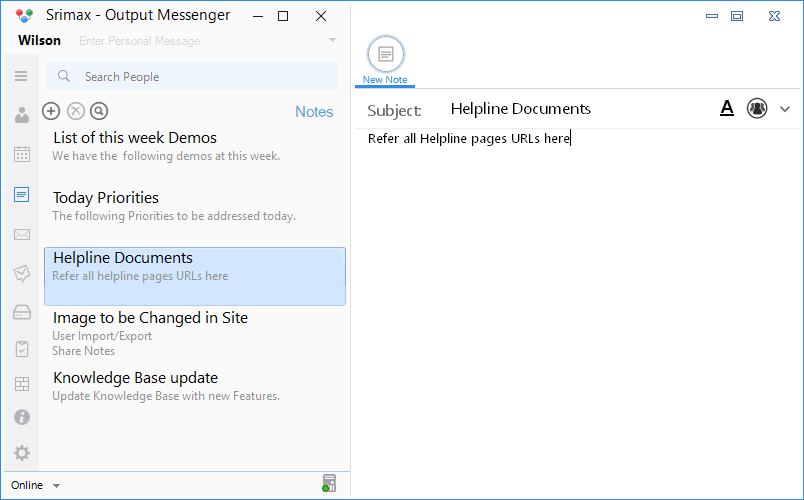
Task: Click the add note plus icon
Action: pos(51,111)
